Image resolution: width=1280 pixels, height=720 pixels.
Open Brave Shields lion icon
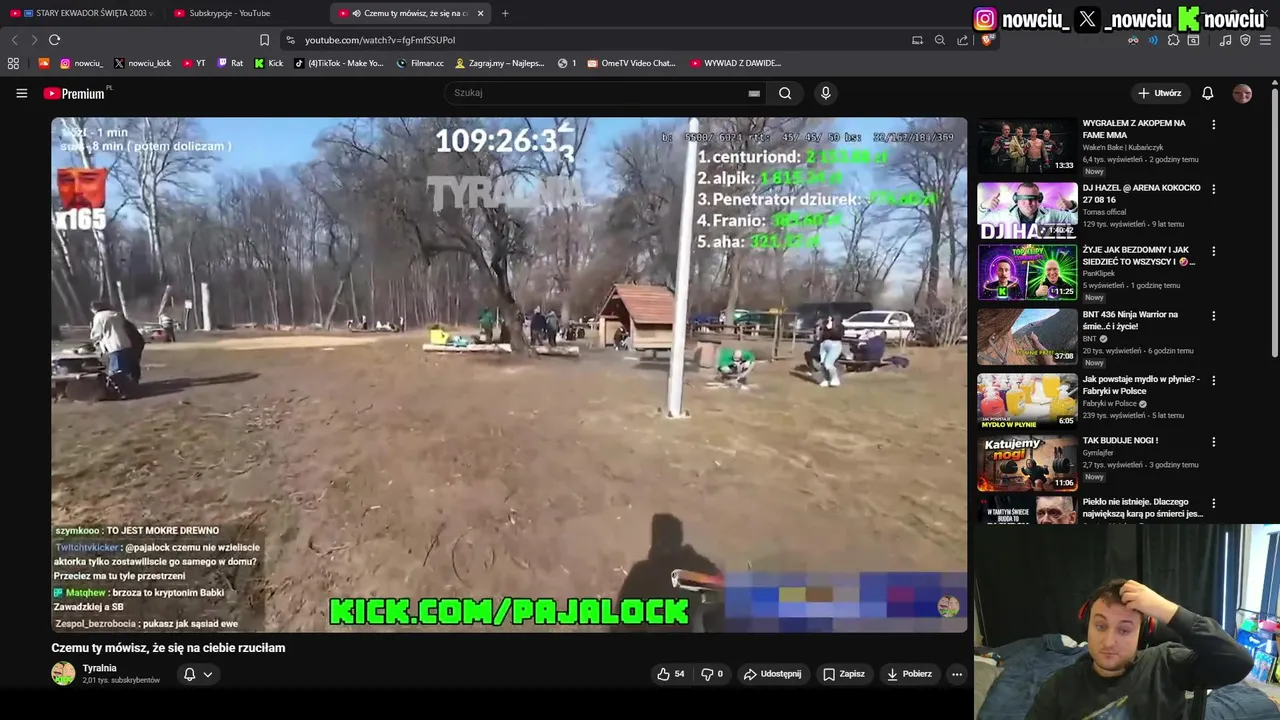[986, 40]
